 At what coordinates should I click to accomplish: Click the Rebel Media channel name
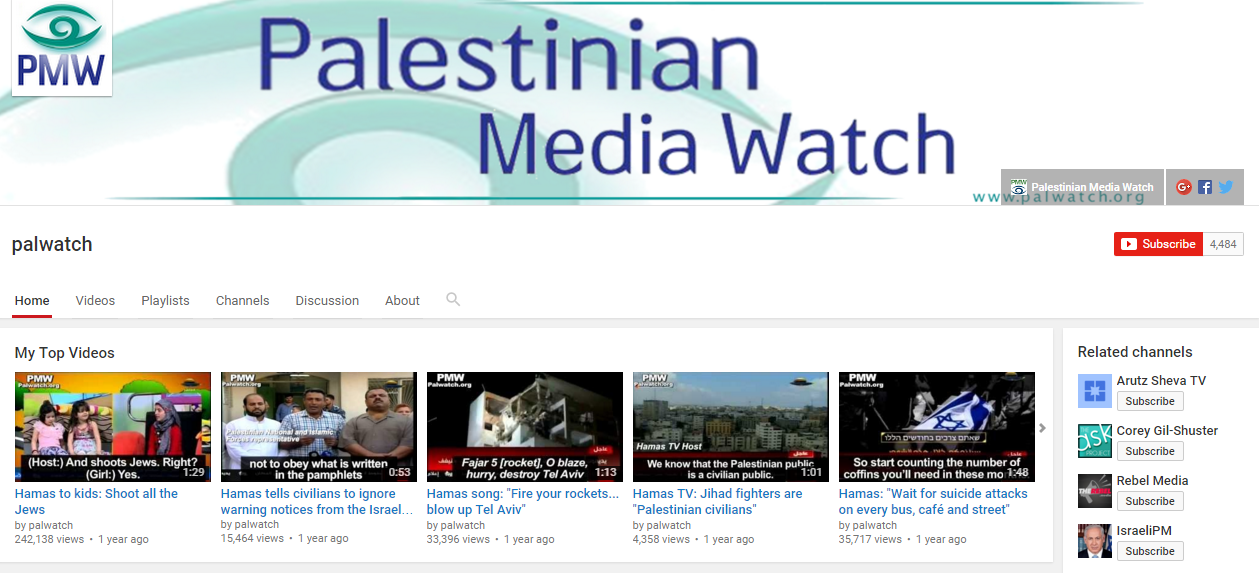tap(1153, 481)
